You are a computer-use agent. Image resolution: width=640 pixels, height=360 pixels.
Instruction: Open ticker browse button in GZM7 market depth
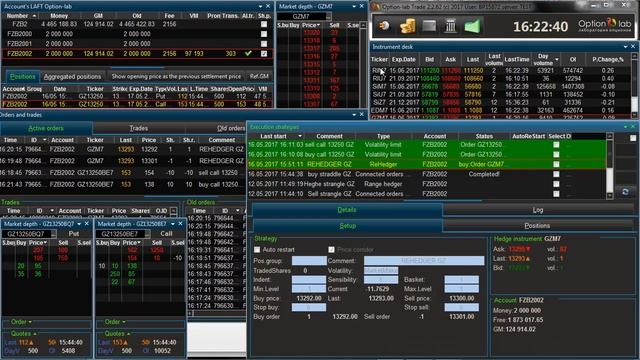(329, 16)
